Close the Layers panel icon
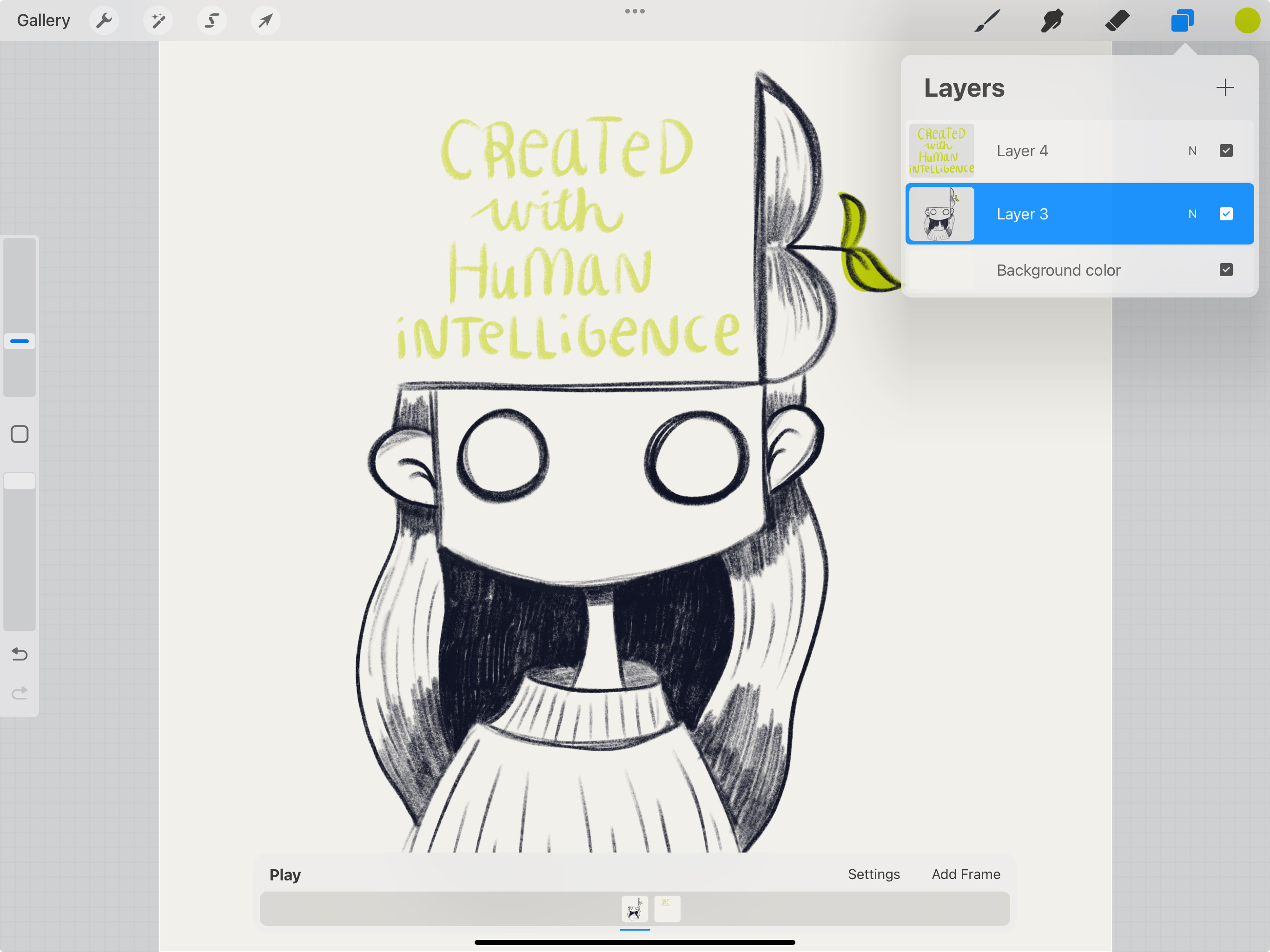 [x=1182, y=20]
